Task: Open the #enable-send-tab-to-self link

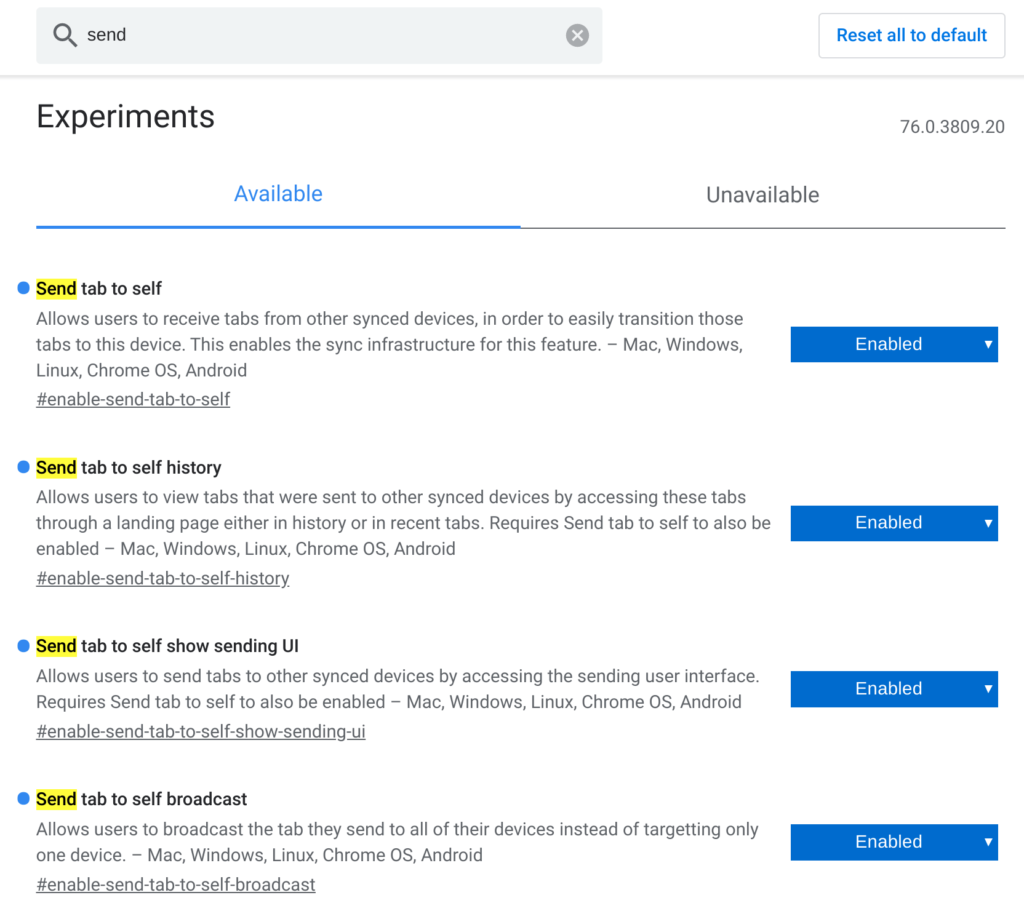Action: tap(133, 400)
